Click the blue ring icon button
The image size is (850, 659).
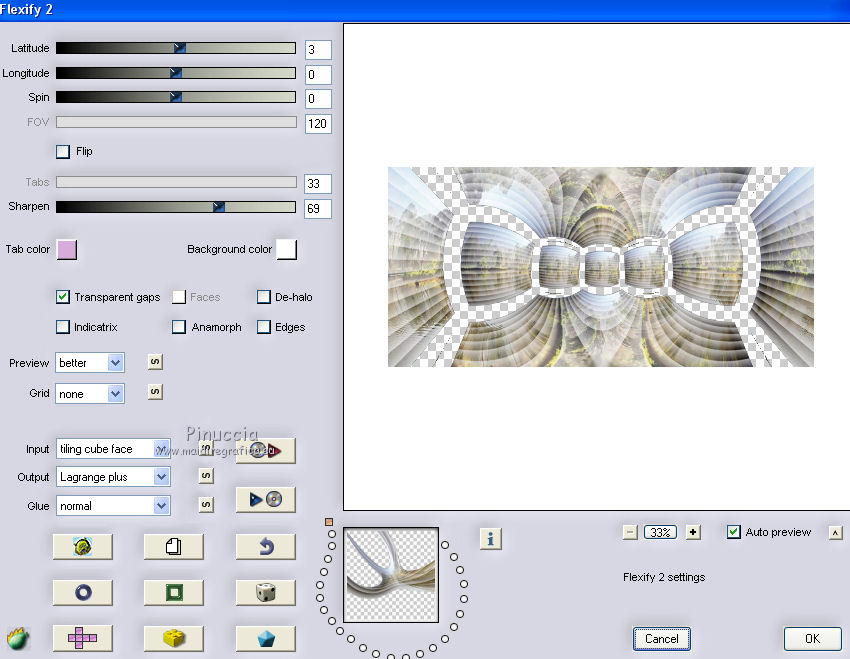point(82,592)
